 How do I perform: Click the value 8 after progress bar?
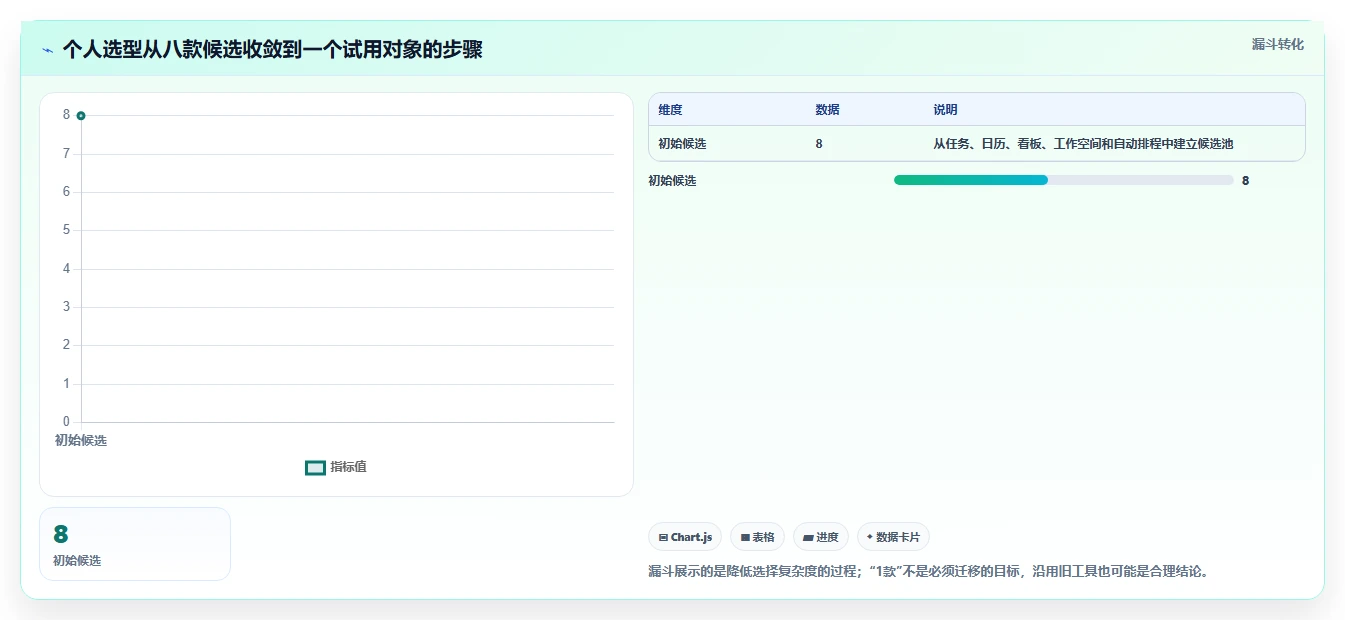pos(1245,181)
